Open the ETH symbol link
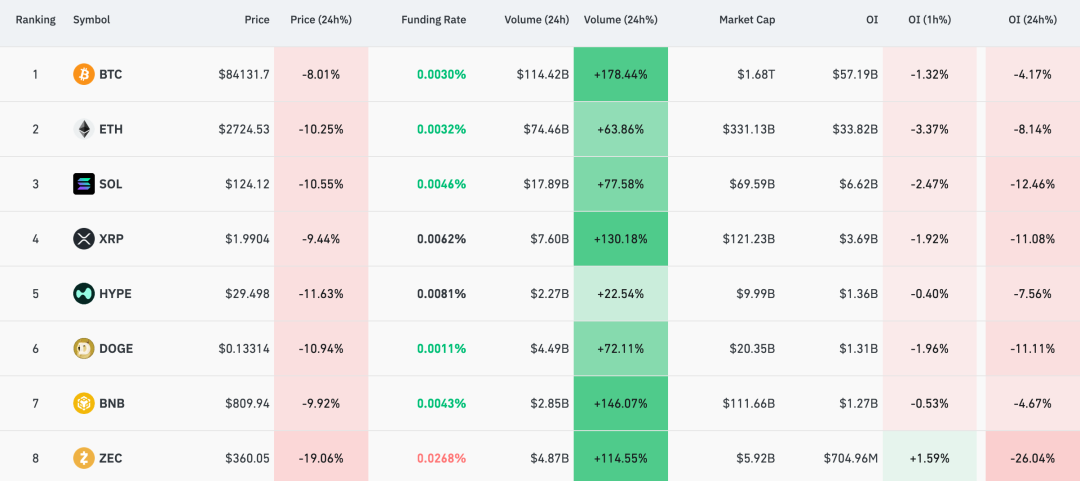Image resolution: width=1080 pixels, height=481 pixels. coord(111,129)
